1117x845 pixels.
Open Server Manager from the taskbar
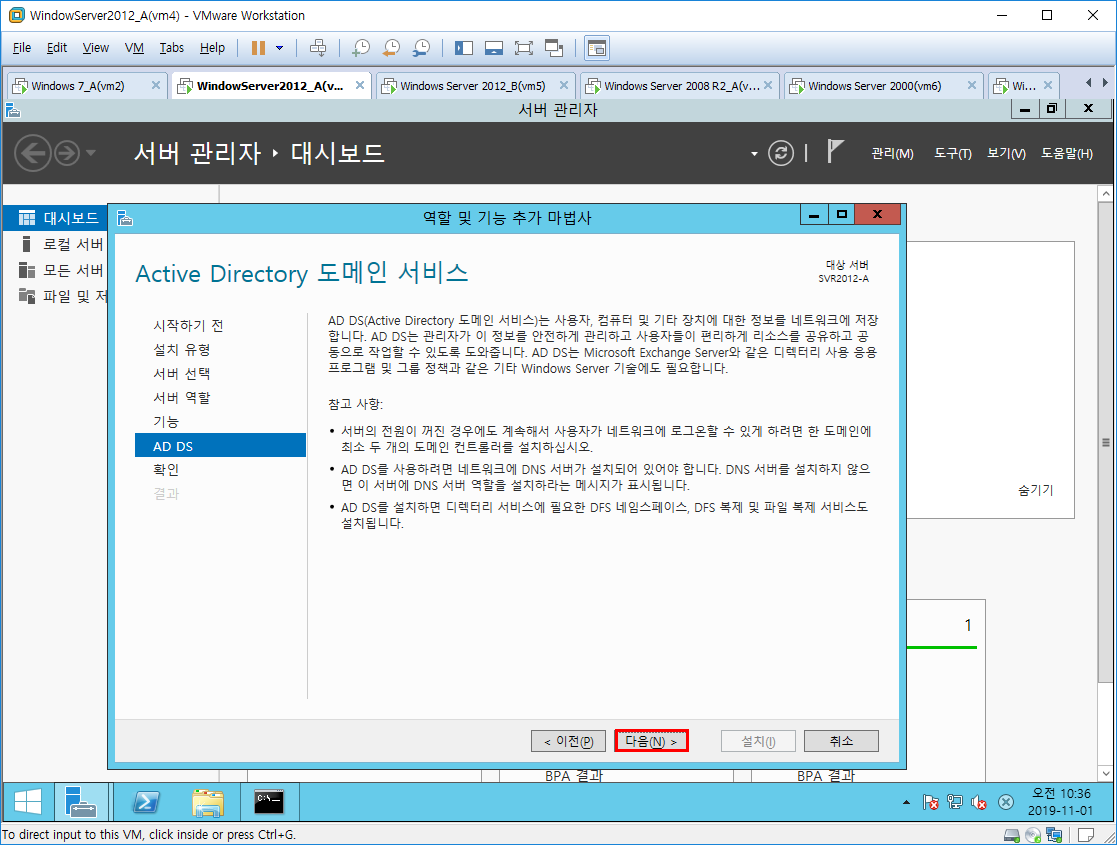pos(80,802)
